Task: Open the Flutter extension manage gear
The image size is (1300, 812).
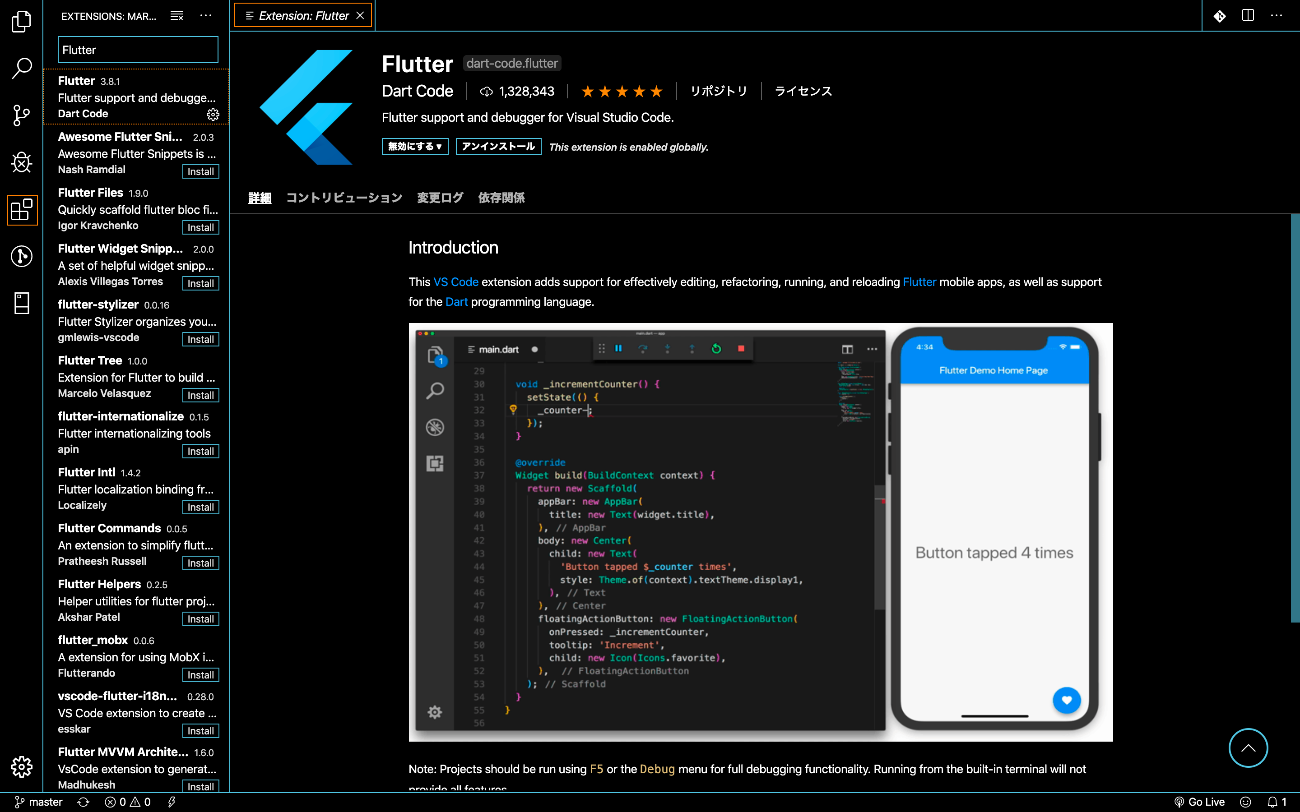Action: (x=213, y=114)
